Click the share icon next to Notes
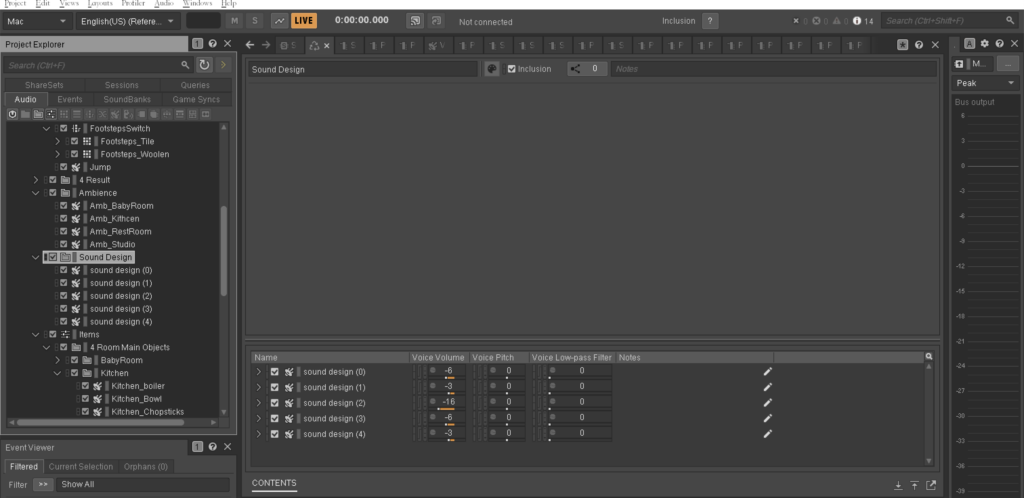 click(x=576, y=69)
